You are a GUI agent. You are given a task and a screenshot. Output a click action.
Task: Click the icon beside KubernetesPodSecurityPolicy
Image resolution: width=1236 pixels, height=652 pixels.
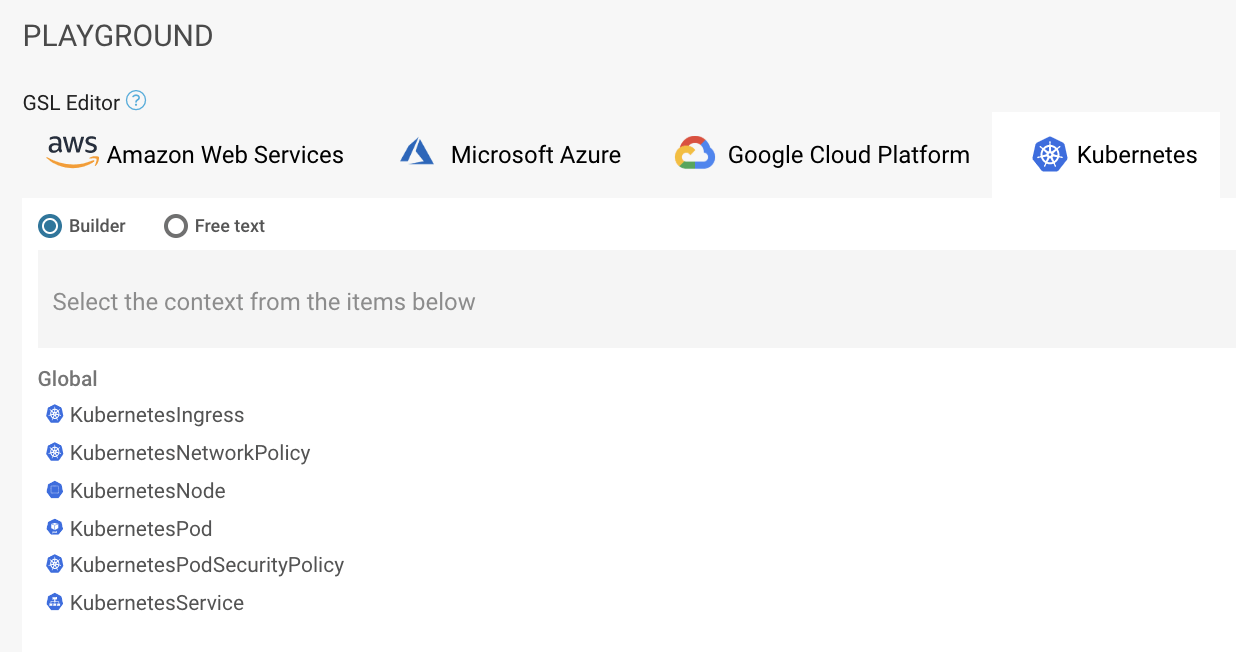tap(55, 565)
